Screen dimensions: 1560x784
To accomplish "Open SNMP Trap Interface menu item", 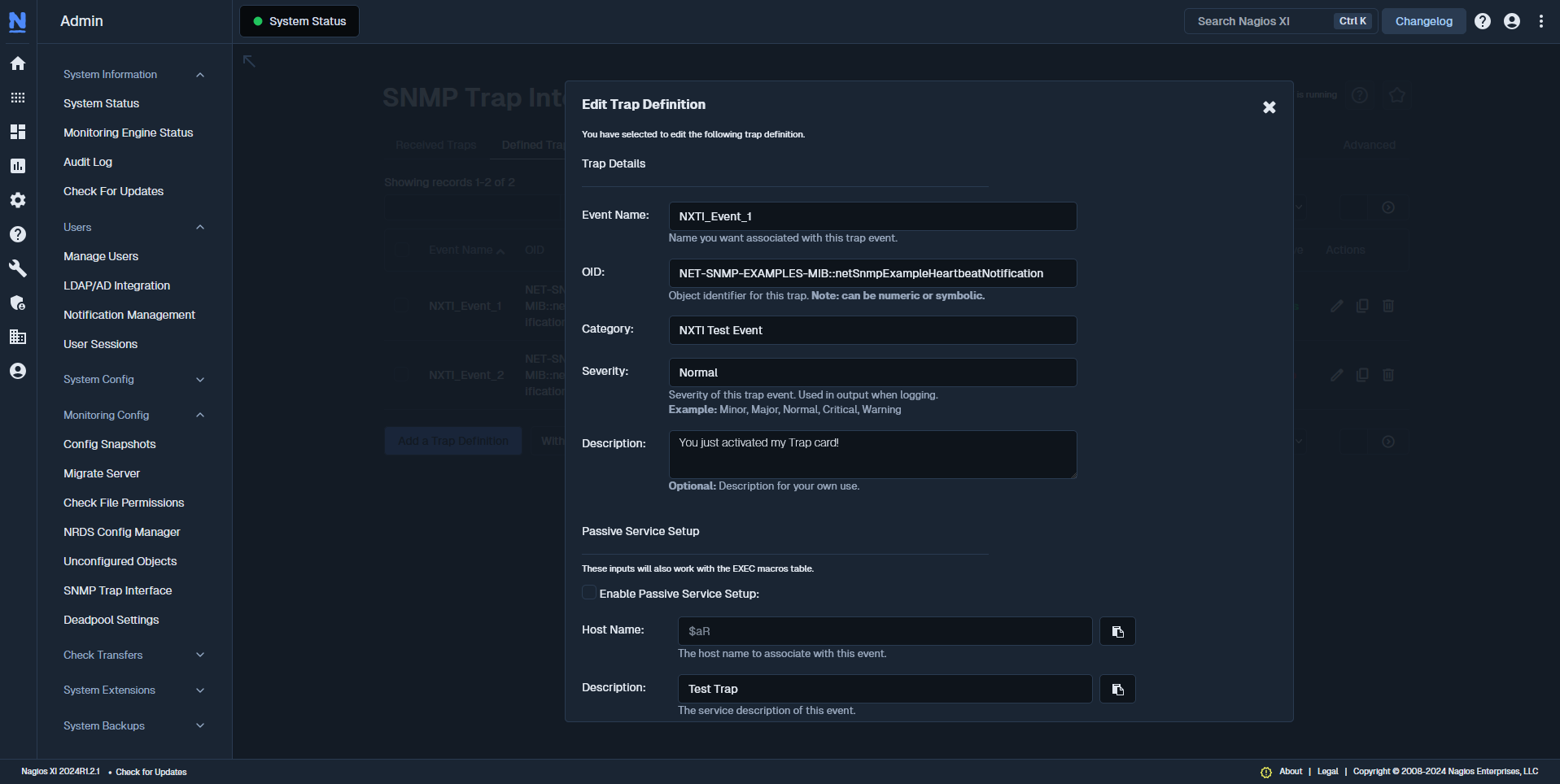I will point(118,590).
